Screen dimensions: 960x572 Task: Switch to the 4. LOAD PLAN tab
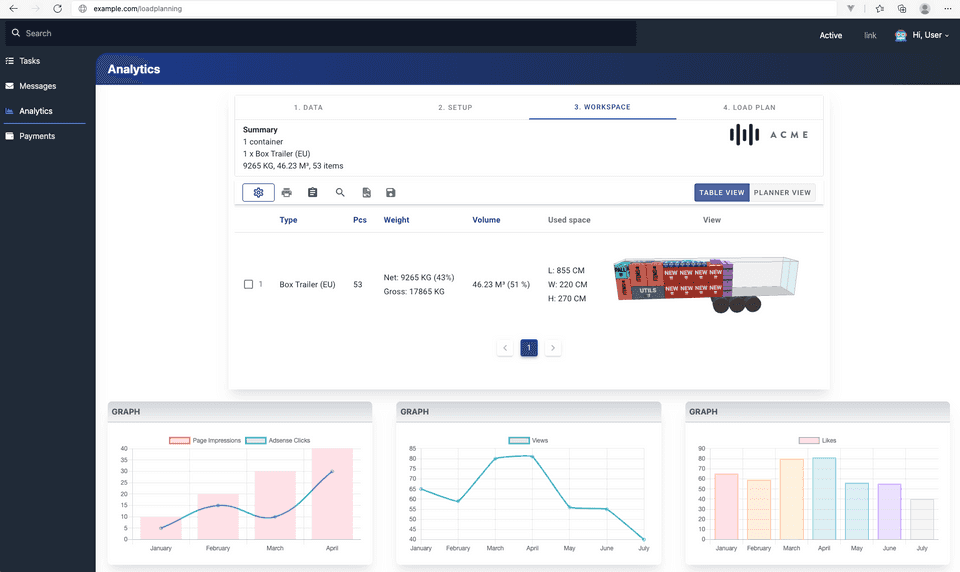pyautogui.click(x=749, y=107)
